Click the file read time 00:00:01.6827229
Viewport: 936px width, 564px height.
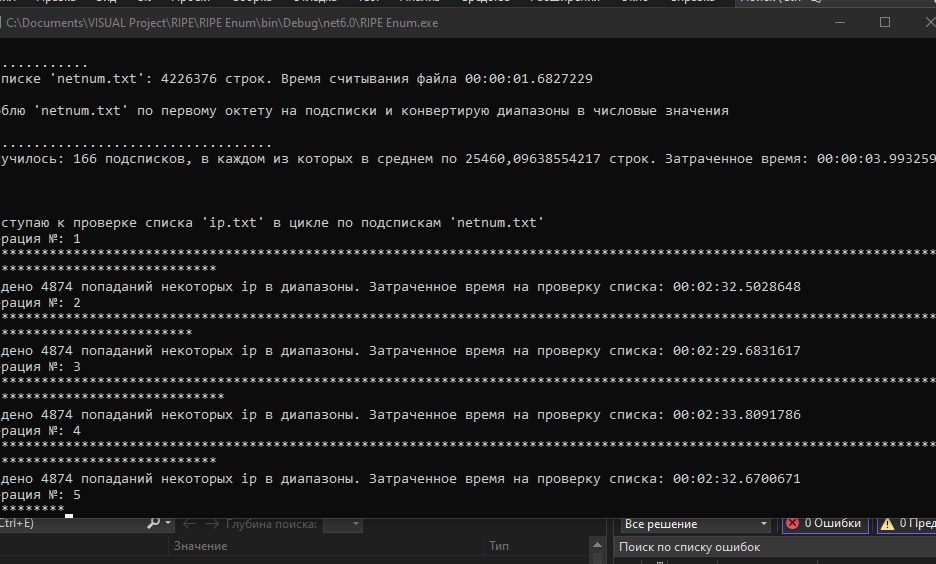click(x=529, y=79)
